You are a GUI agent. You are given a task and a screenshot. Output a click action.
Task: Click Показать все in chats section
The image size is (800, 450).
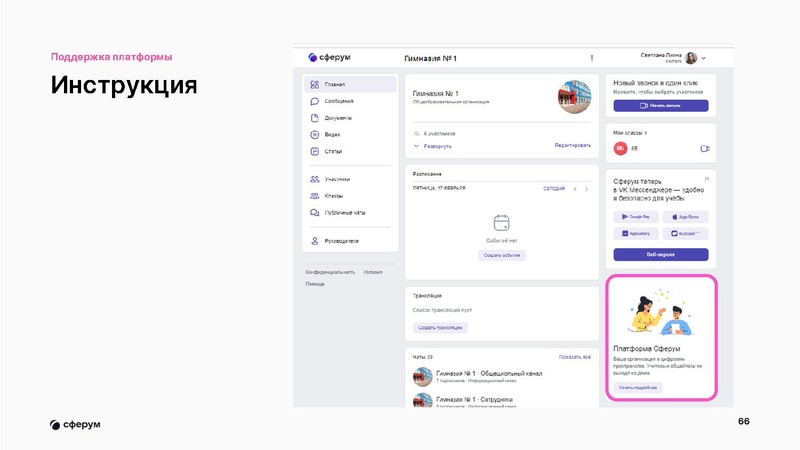tap(575, 357)
